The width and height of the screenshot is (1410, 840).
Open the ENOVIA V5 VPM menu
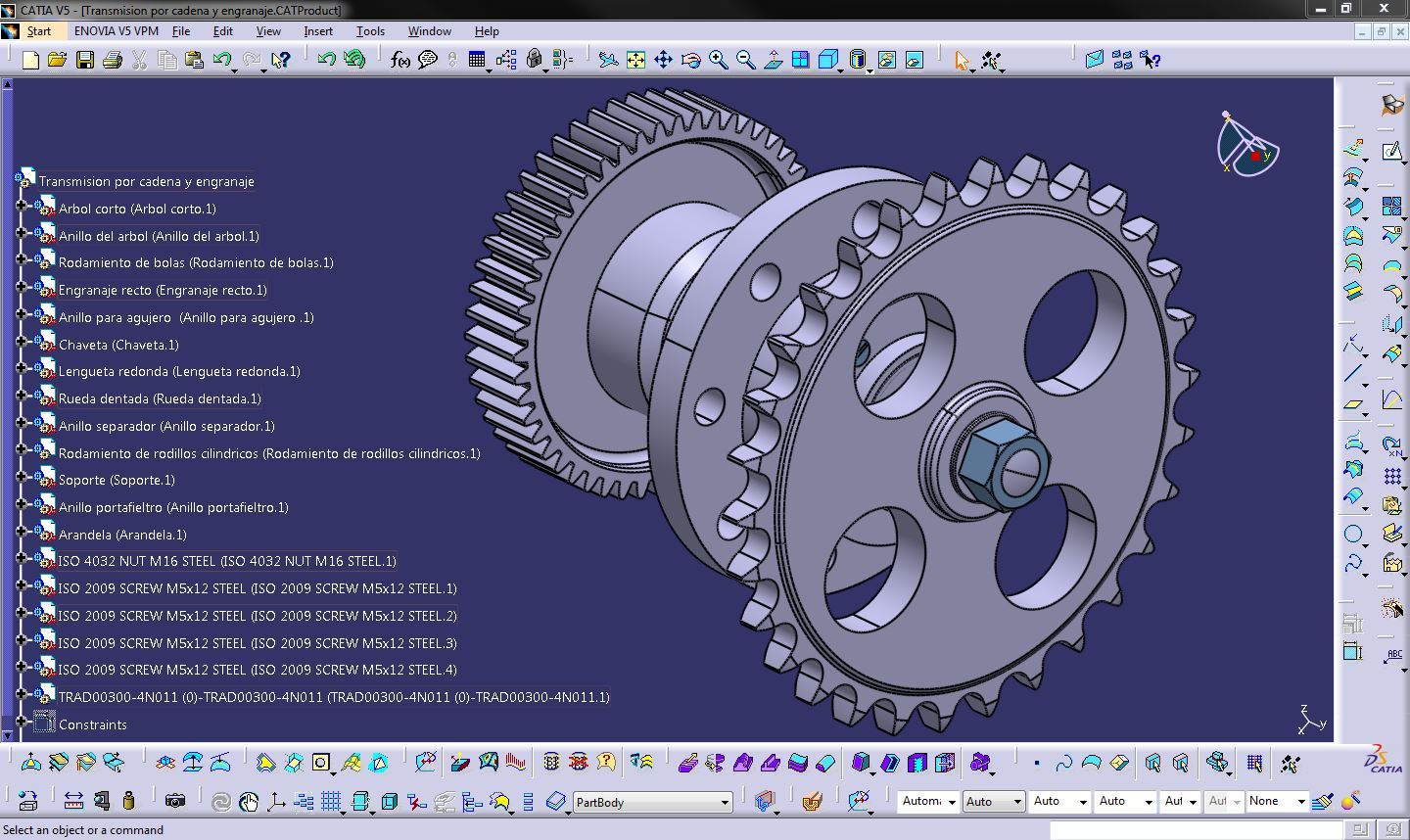pos(116,31)
